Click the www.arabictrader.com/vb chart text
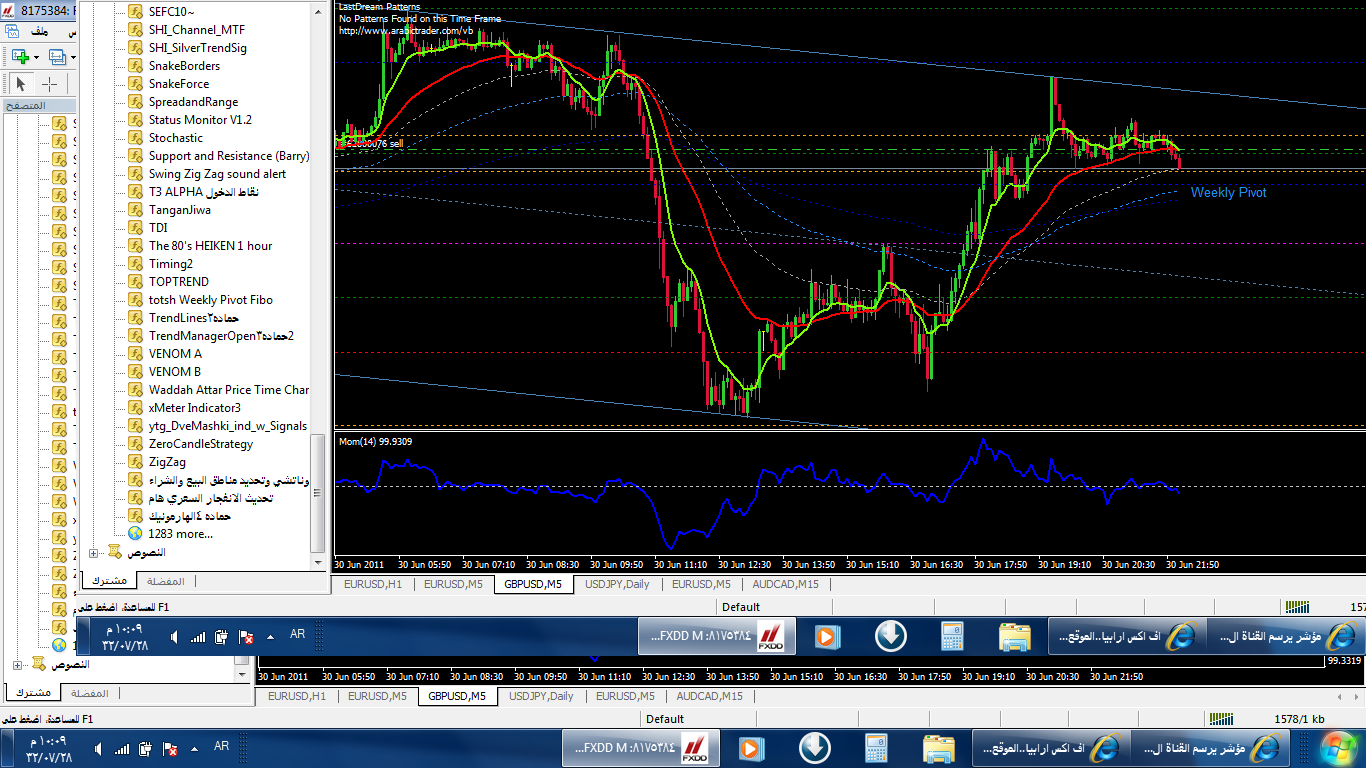This screenshot has height=768, width=1366. [405, 30]
